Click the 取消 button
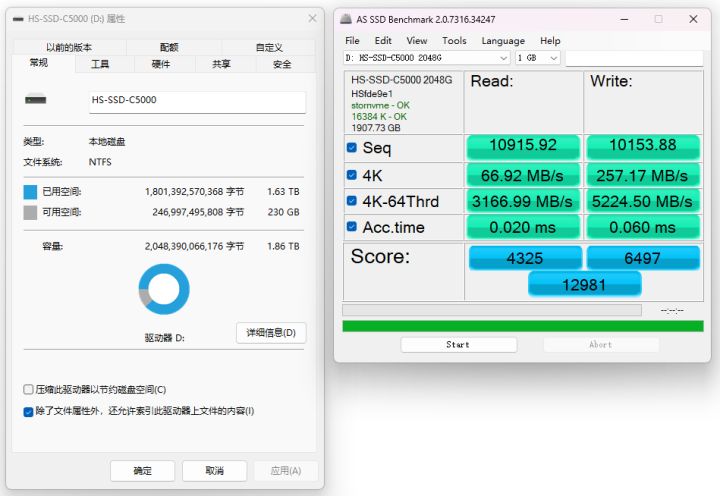720x496 pixels. (x=214, y=471)
